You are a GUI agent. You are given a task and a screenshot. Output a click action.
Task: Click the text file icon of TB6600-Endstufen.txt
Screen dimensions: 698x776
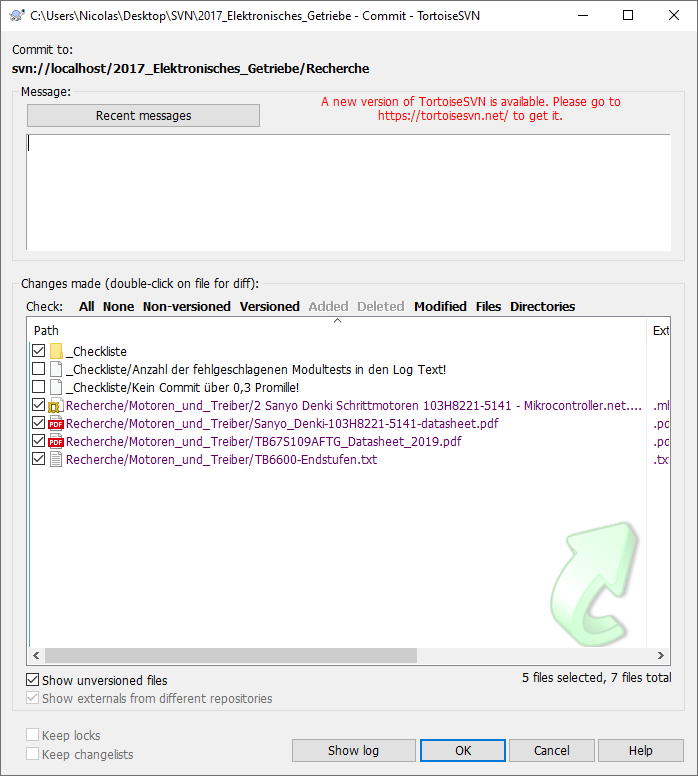pos(56,459)
